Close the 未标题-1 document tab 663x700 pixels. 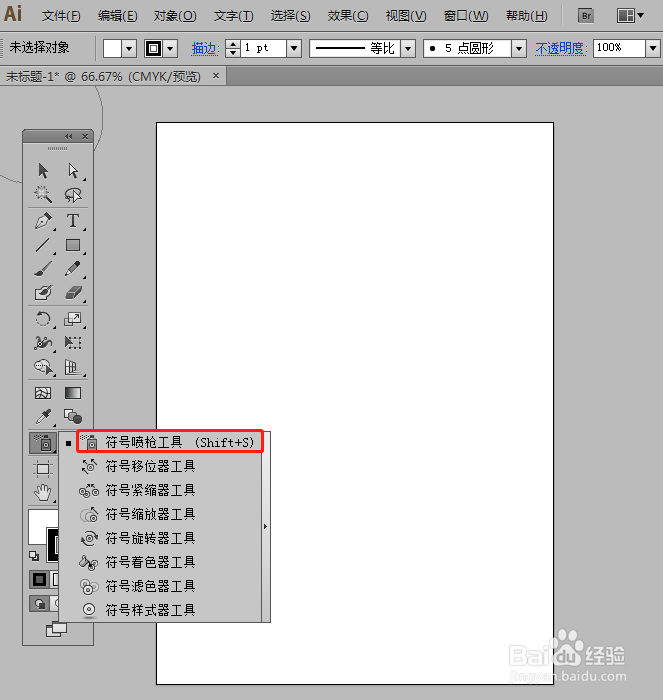[216, 76]
